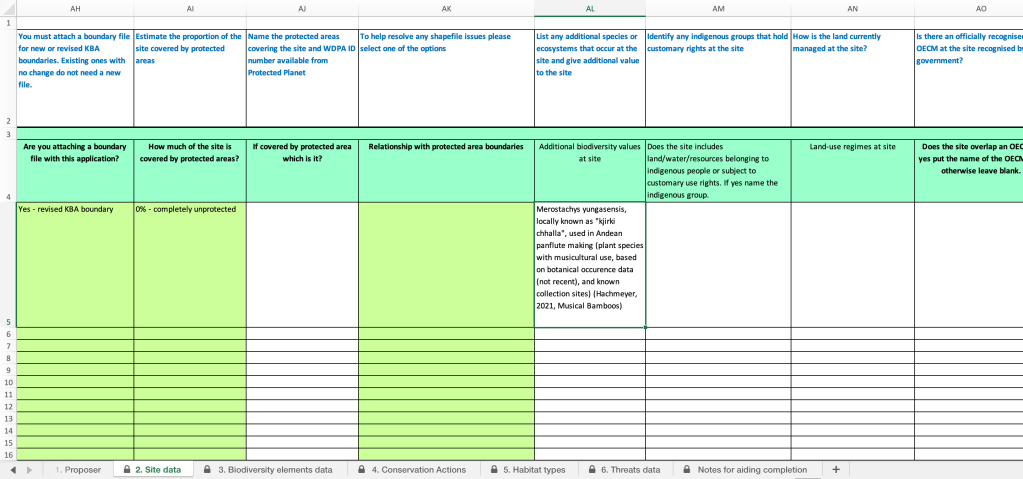Screen dimensions: 1023x479
Task: Click the add new sheet plus button
Action: pyautogui.click(x=835, y=469)
